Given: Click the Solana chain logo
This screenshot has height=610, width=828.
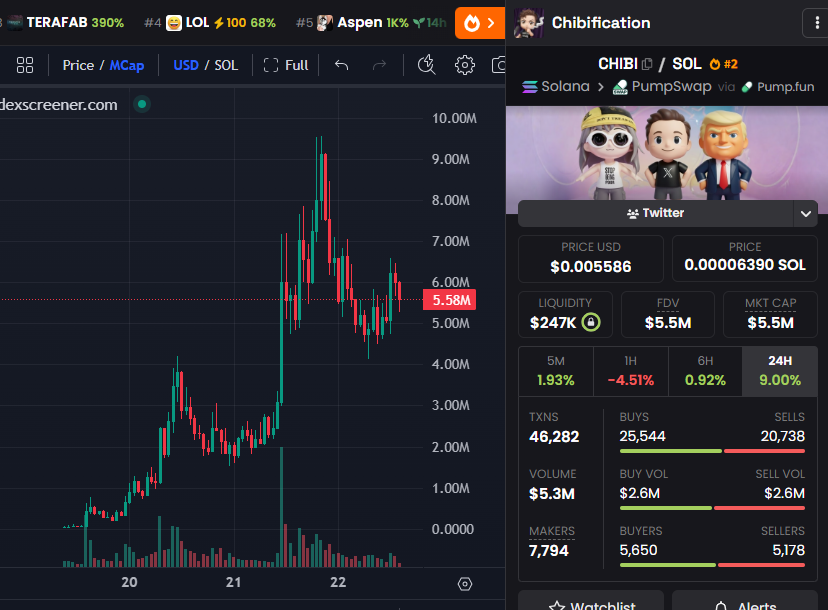Looking at the screenshot, I should tap(530, 87).
